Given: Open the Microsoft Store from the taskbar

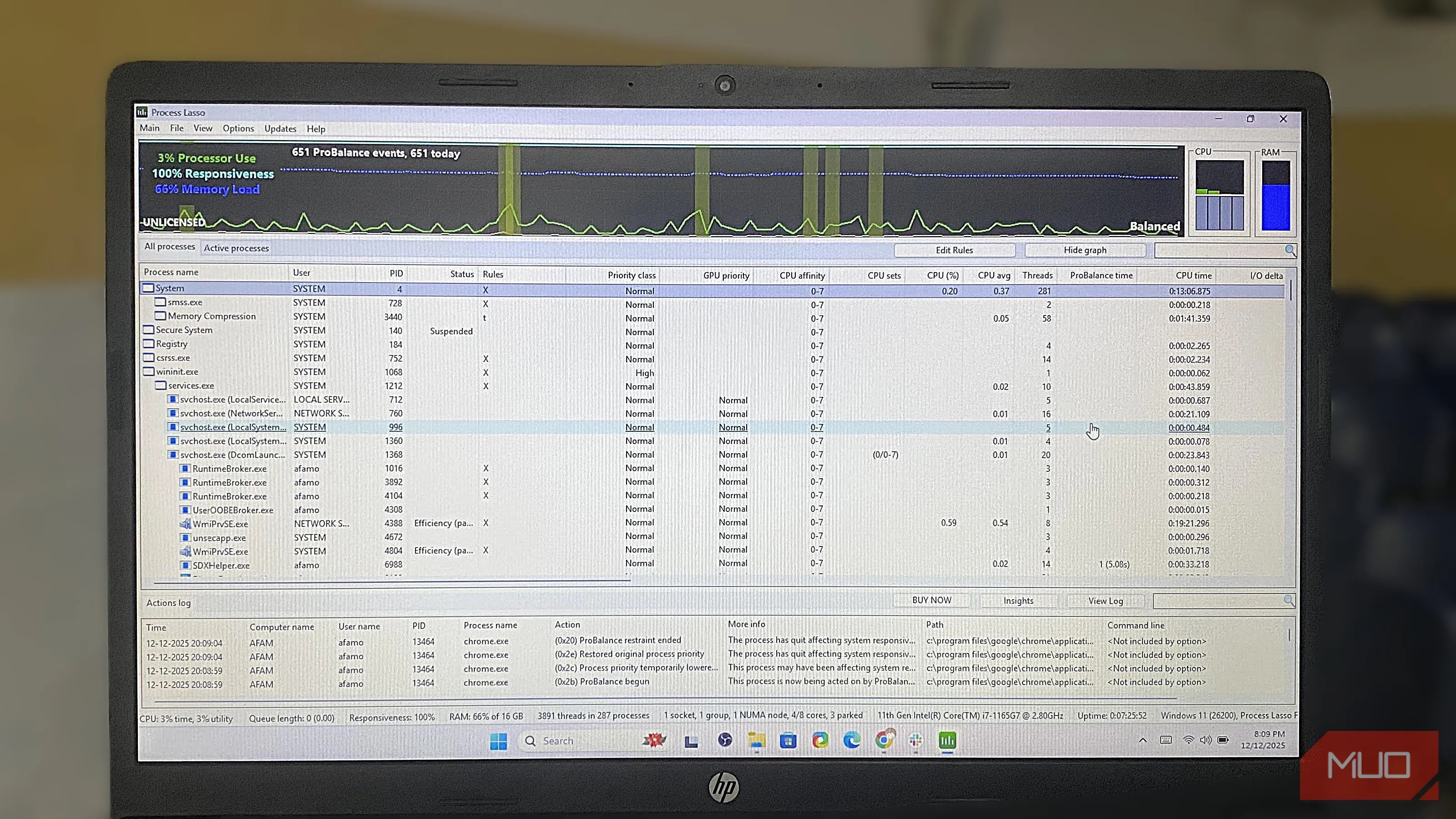Looking at the screenshot, I should tap(788, 740).
